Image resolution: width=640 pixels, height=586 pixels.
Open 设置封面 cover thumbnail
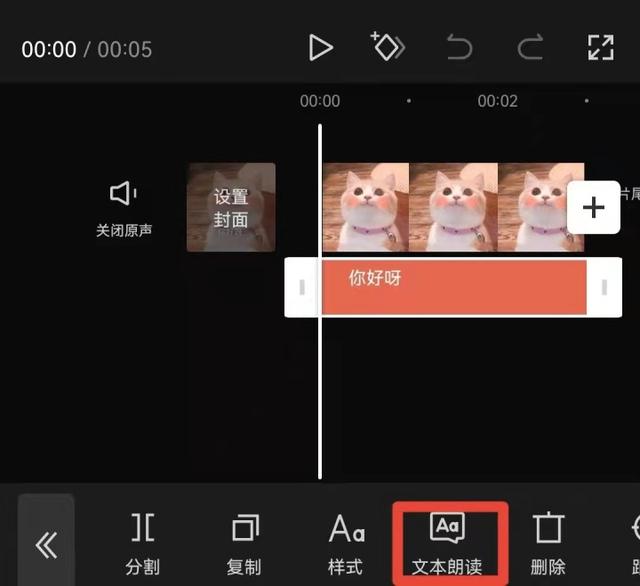click(231, 208)
